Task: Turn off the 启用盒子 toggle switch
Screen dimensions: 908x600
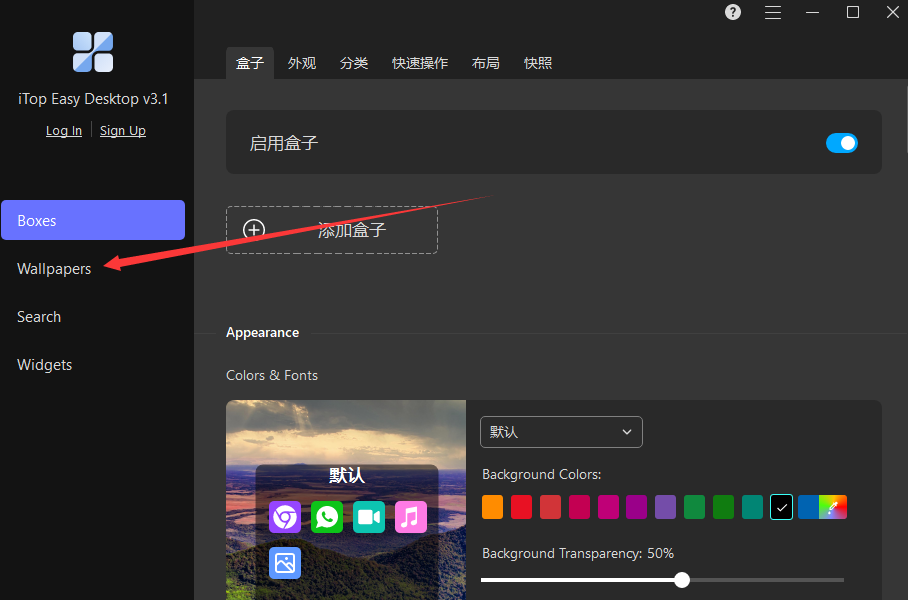Action: [841, 142]
